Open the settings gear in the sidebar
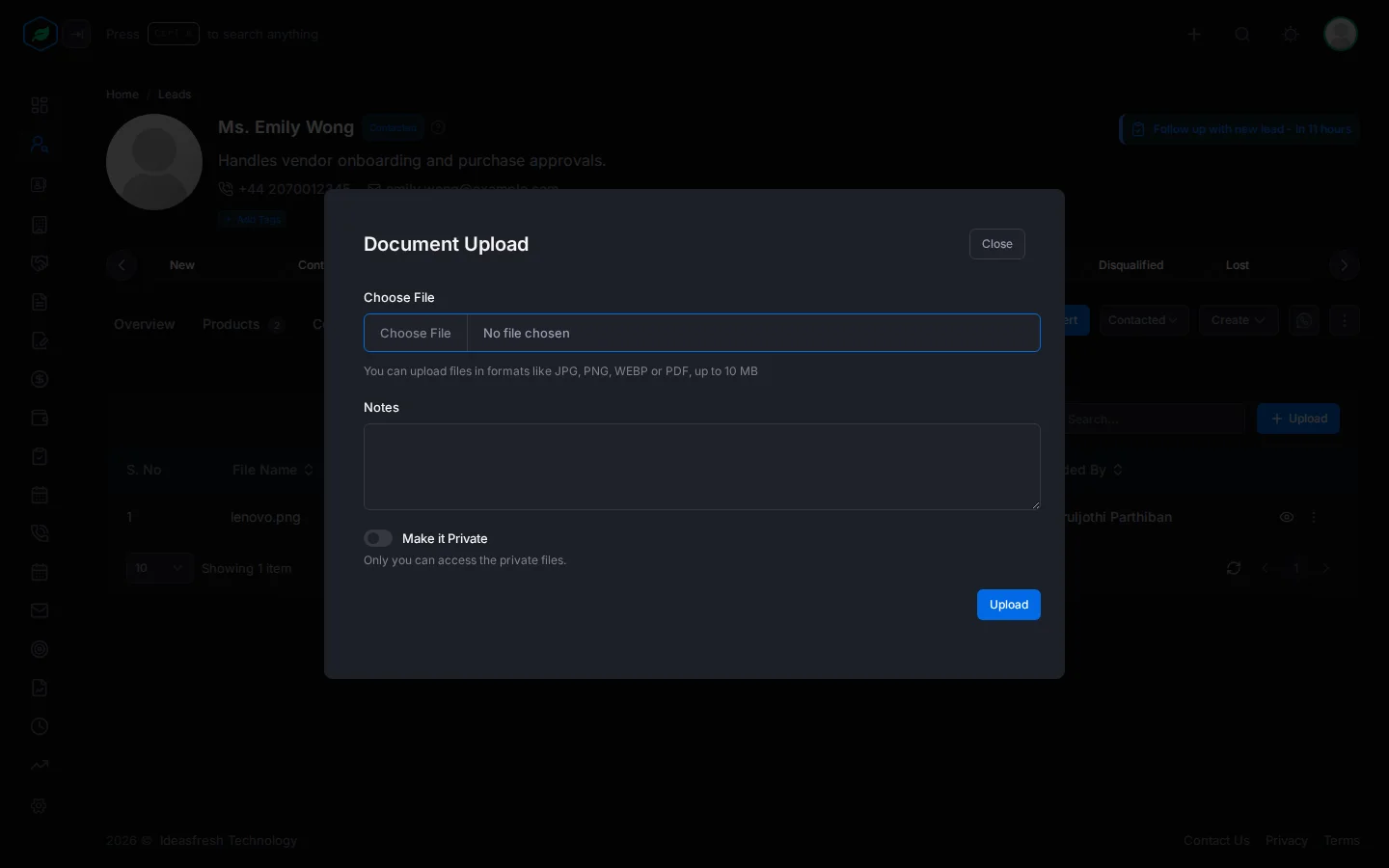Screen dimensions: 1389x868 coord(40,806)
